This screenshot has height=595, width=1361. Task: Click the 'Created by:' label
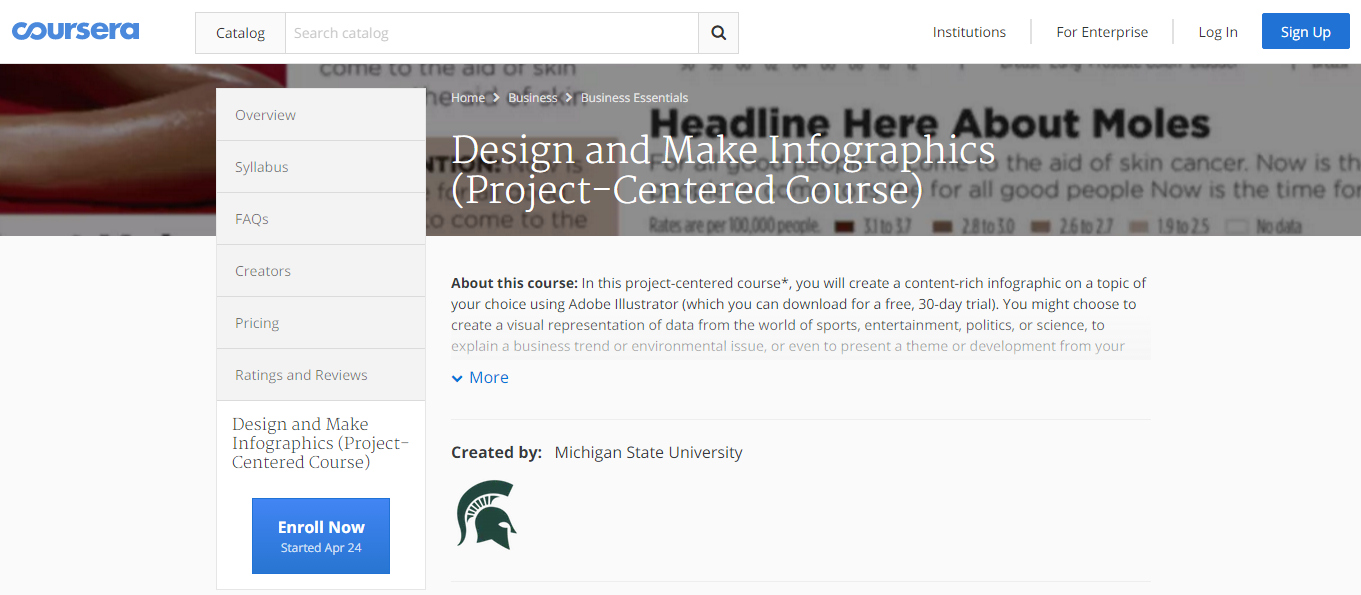click(x=496, y=452)
